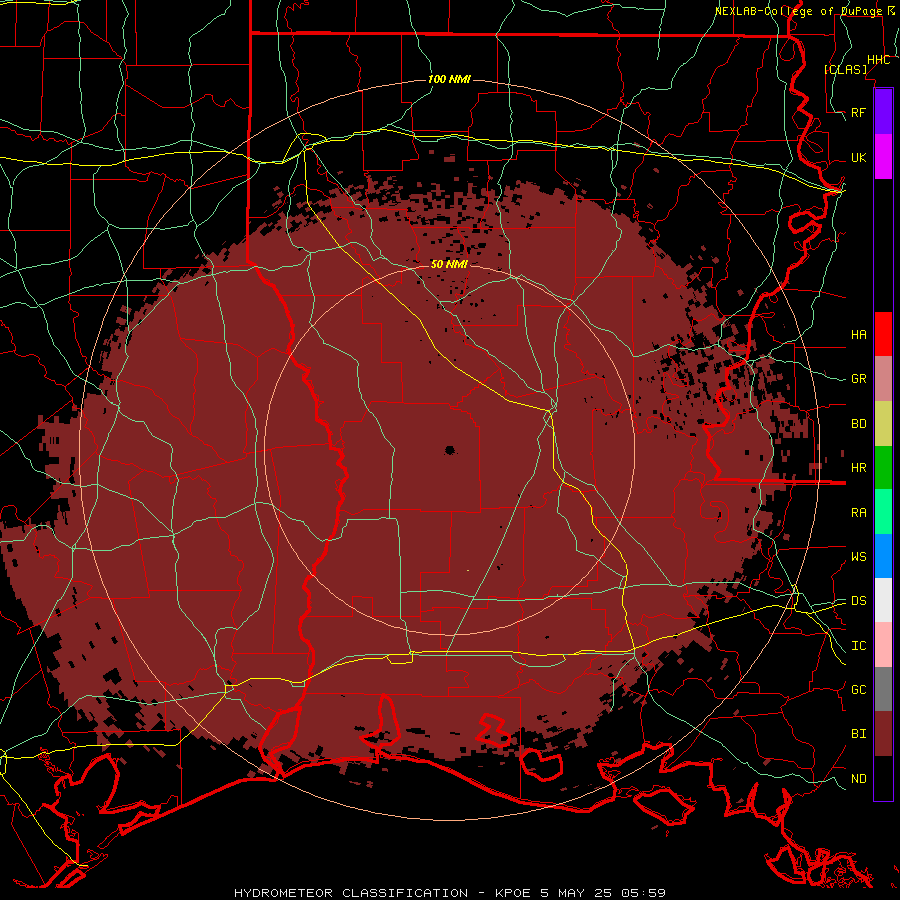Click the RA light green legend swatch

(x=883, y=512)
